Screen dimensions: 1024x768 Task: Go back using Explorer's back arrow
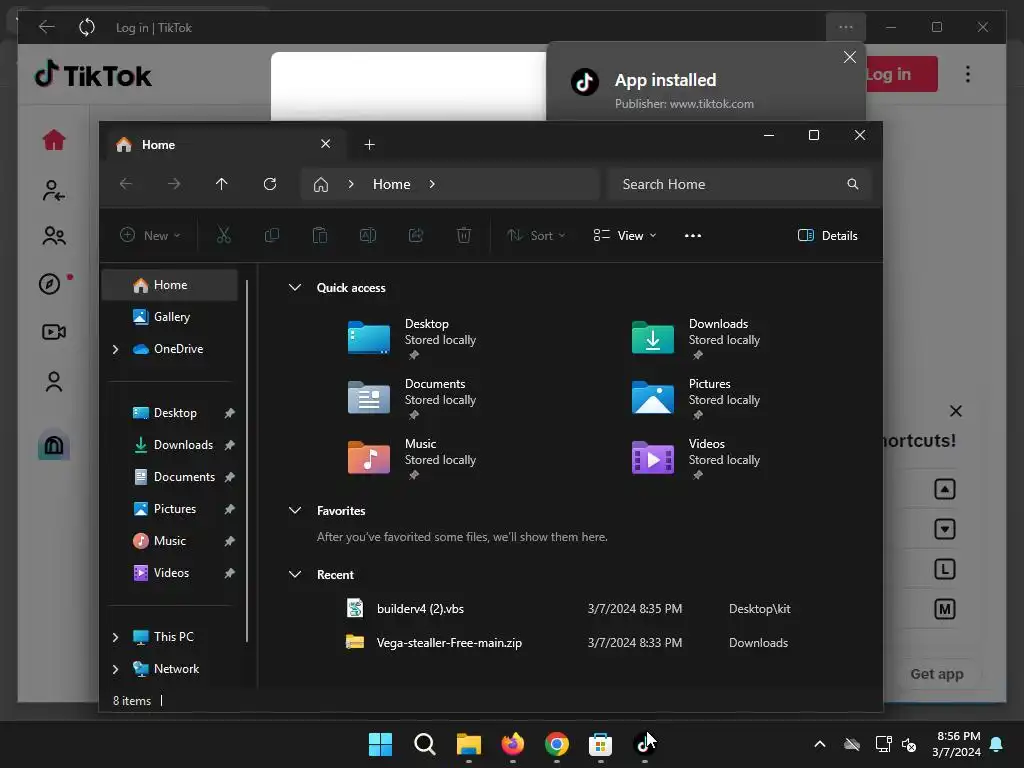click(126, 184)
